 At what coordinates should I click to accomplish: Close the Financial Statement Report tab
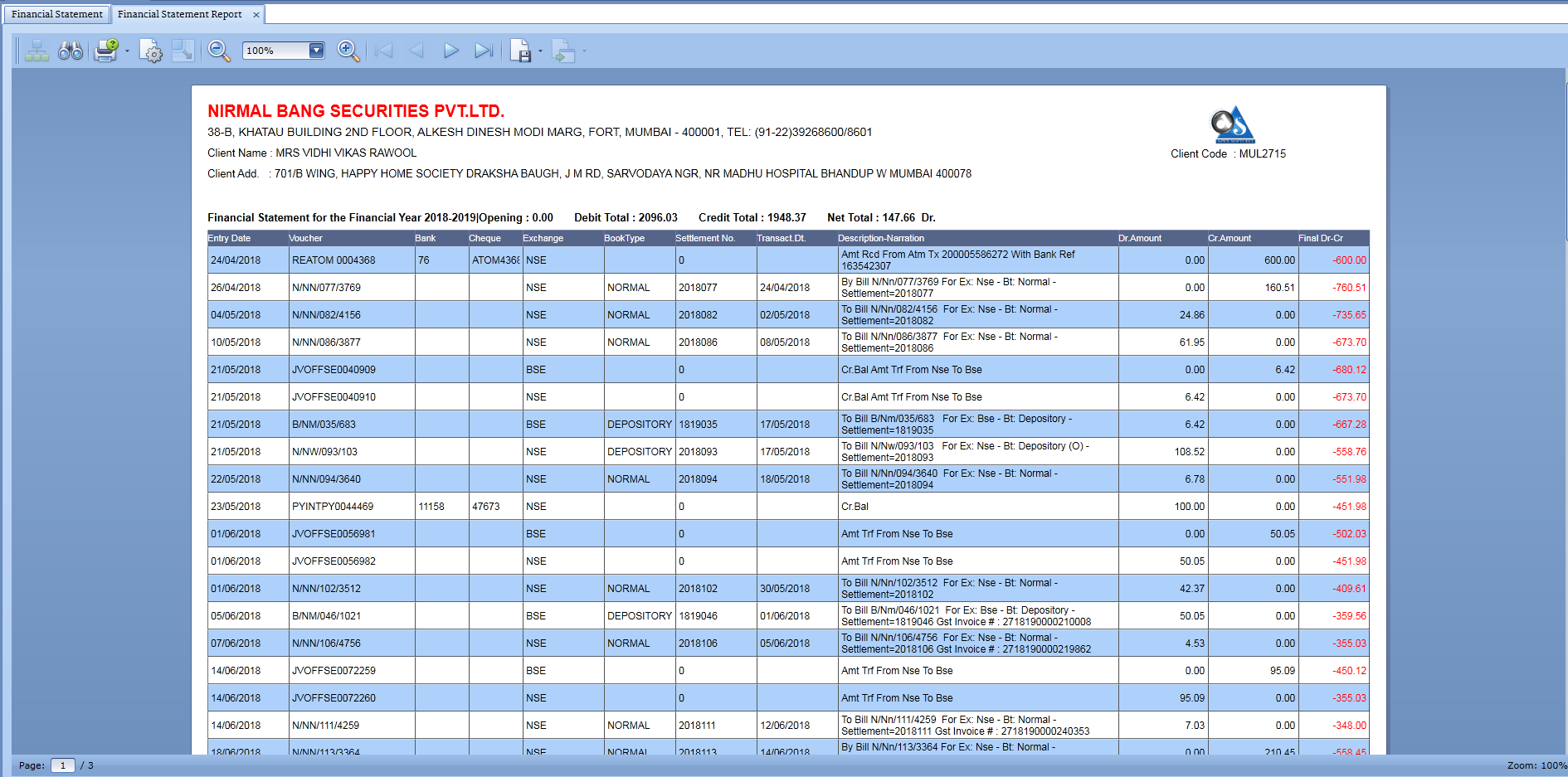pos(256,15)
